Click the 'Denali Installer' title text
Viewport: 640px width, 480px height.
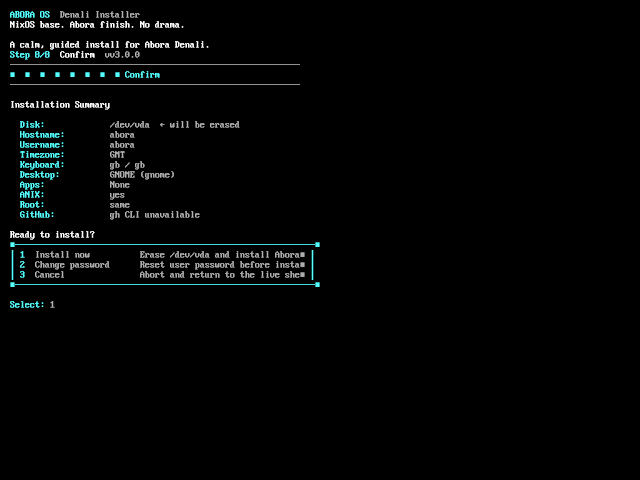100,15
